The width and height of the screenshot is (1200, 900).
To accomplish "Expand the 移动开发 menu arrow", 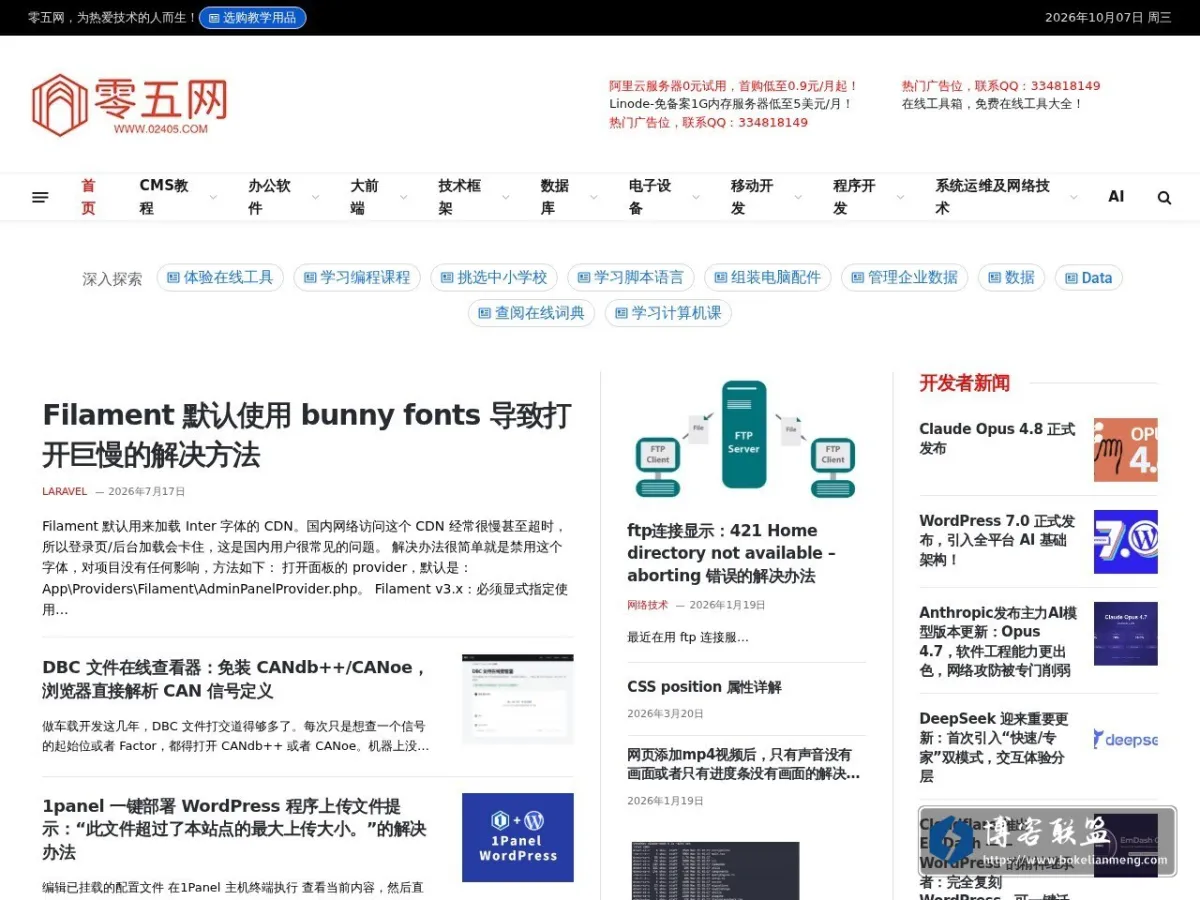I will click(x=797, y=198).
